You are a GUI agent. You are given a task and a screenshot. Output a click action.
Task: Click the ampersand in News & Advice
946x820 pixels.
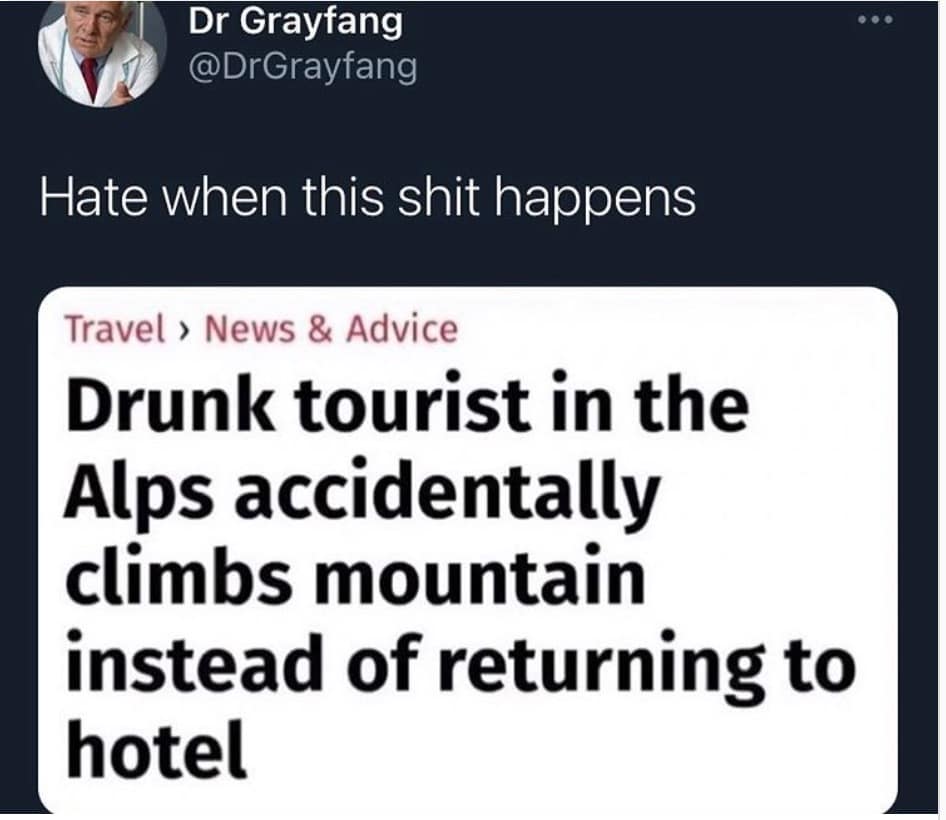[x=320, y=329]
